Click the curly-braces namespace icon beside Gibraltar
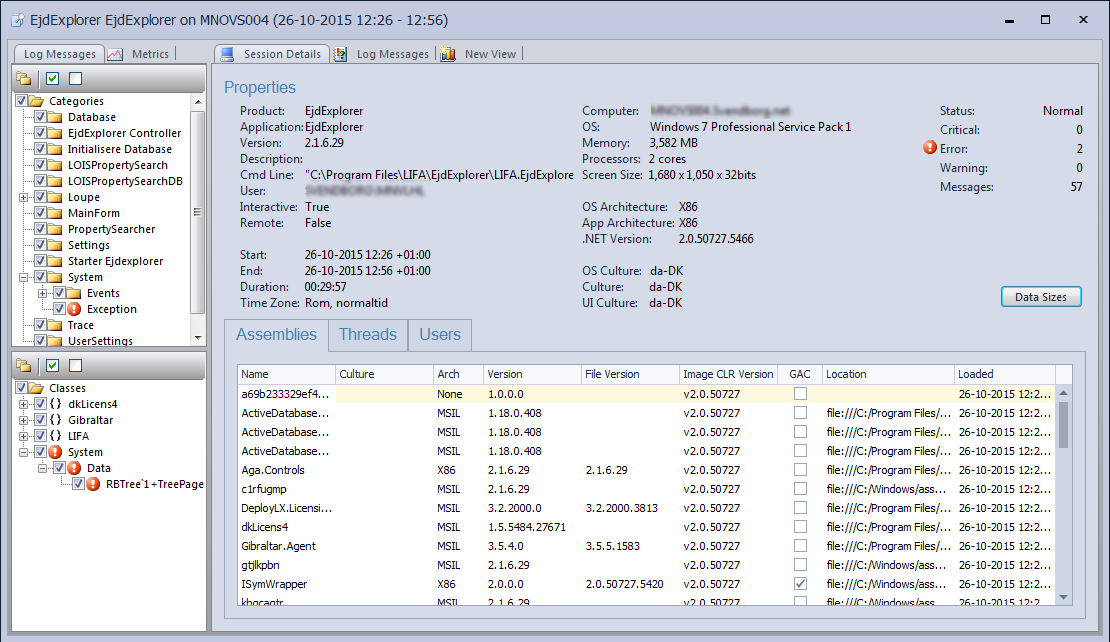Viewport: 1110px width, 642px height. [56, 420]
